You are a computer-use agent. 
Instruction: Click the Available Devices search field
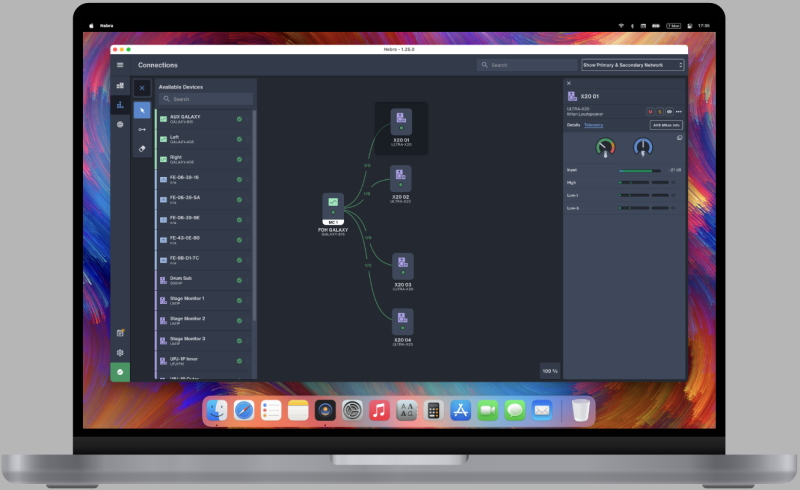click(206, 99)
